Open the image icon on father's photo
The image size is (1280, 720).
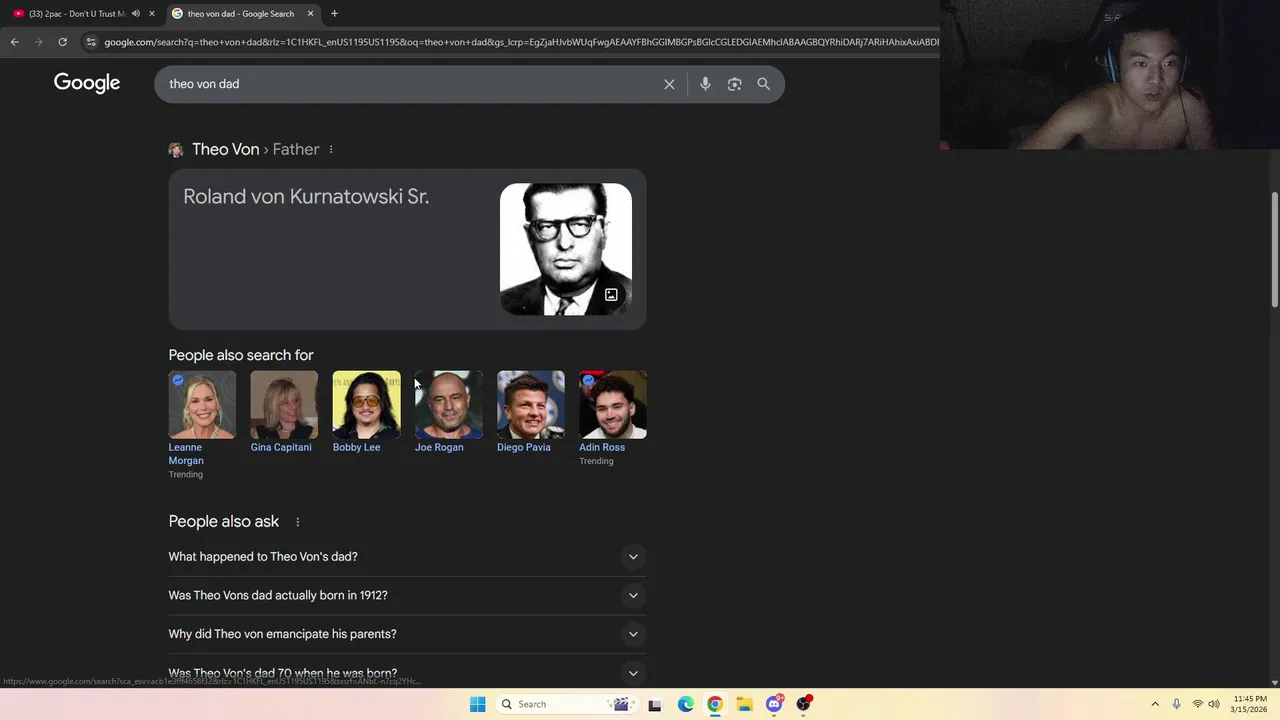tap(611, 295)
